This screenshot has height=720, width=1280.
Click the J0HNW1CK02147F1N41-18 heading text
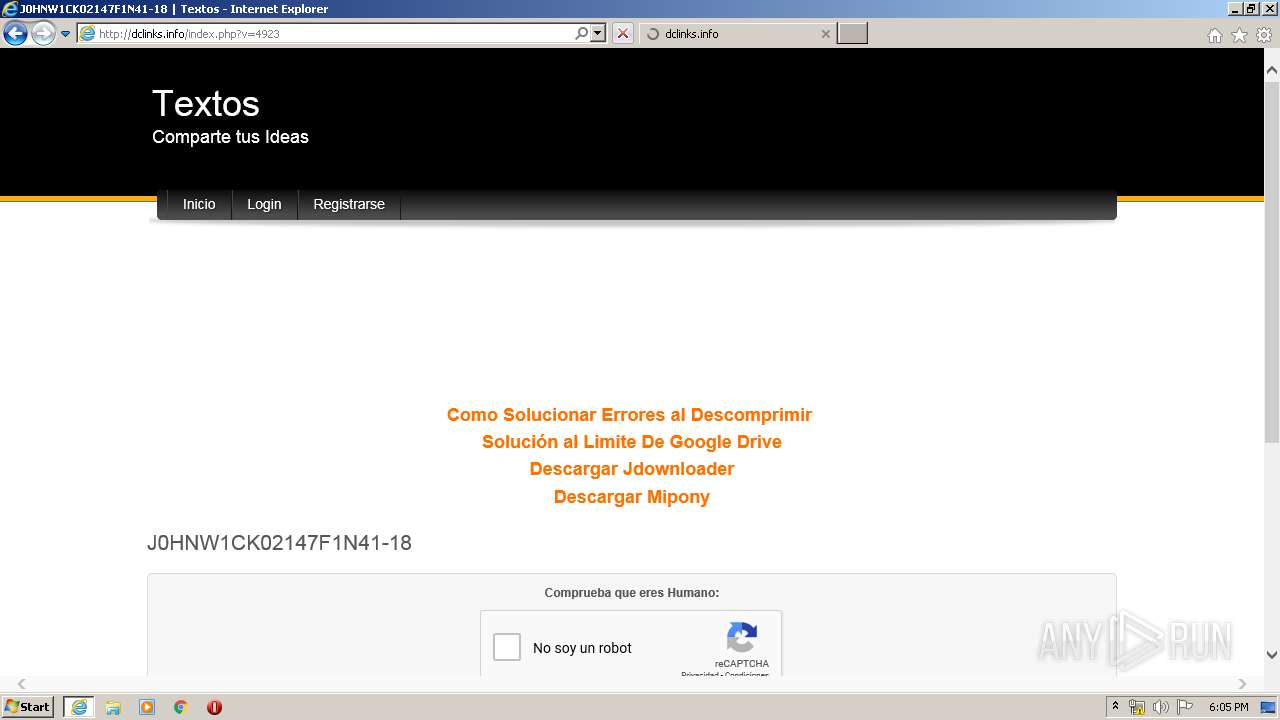click(x=279, y=543)
